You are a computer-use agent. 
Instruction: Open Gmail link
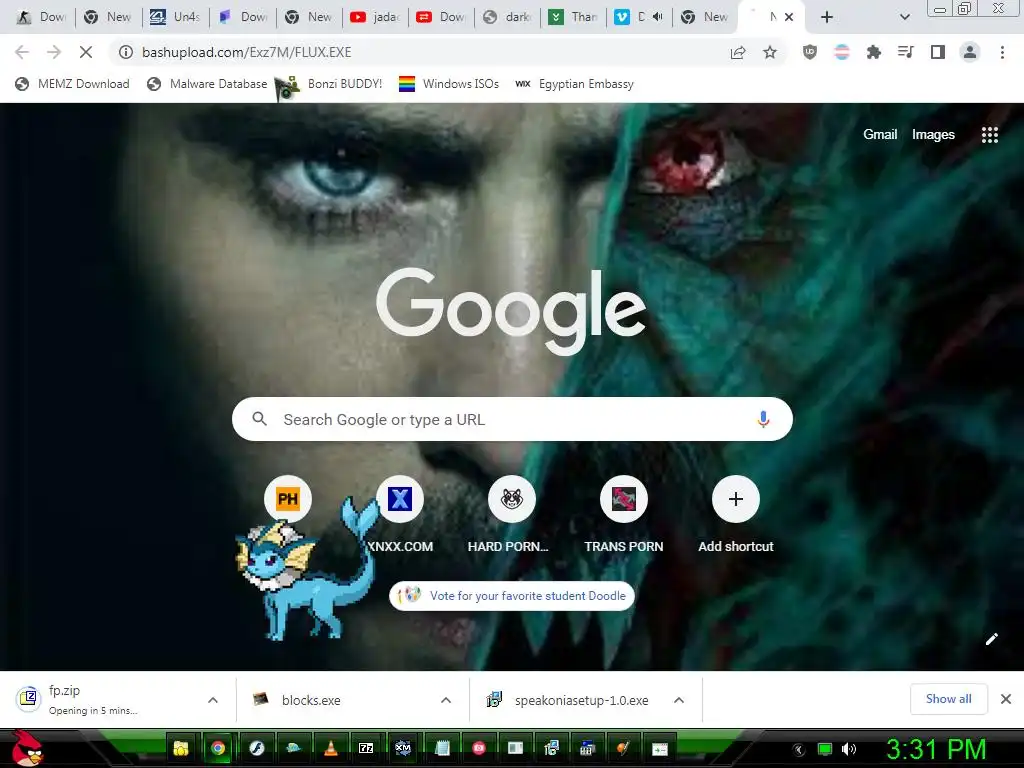[x=880, y=135]
